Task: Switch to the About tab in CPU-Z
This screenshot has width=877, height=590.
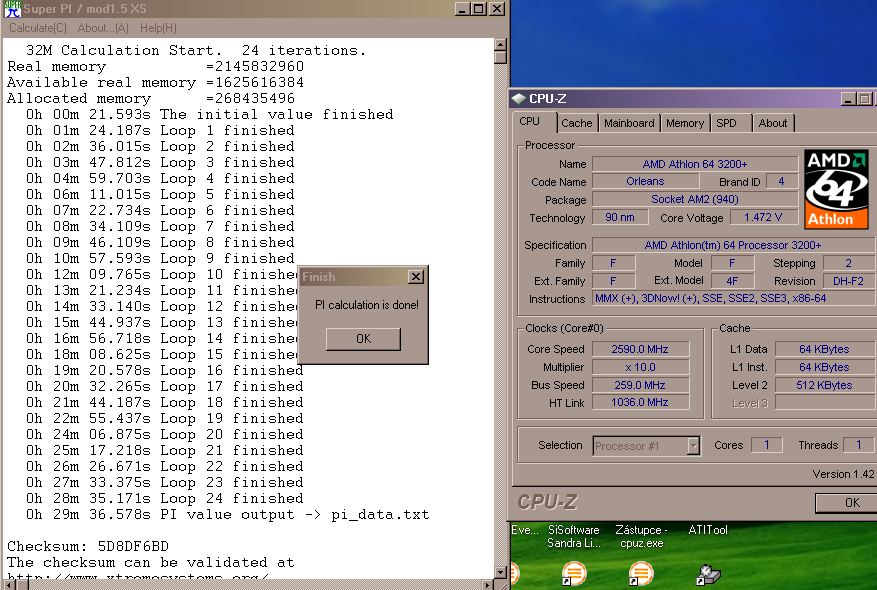Action: (772, 123)
